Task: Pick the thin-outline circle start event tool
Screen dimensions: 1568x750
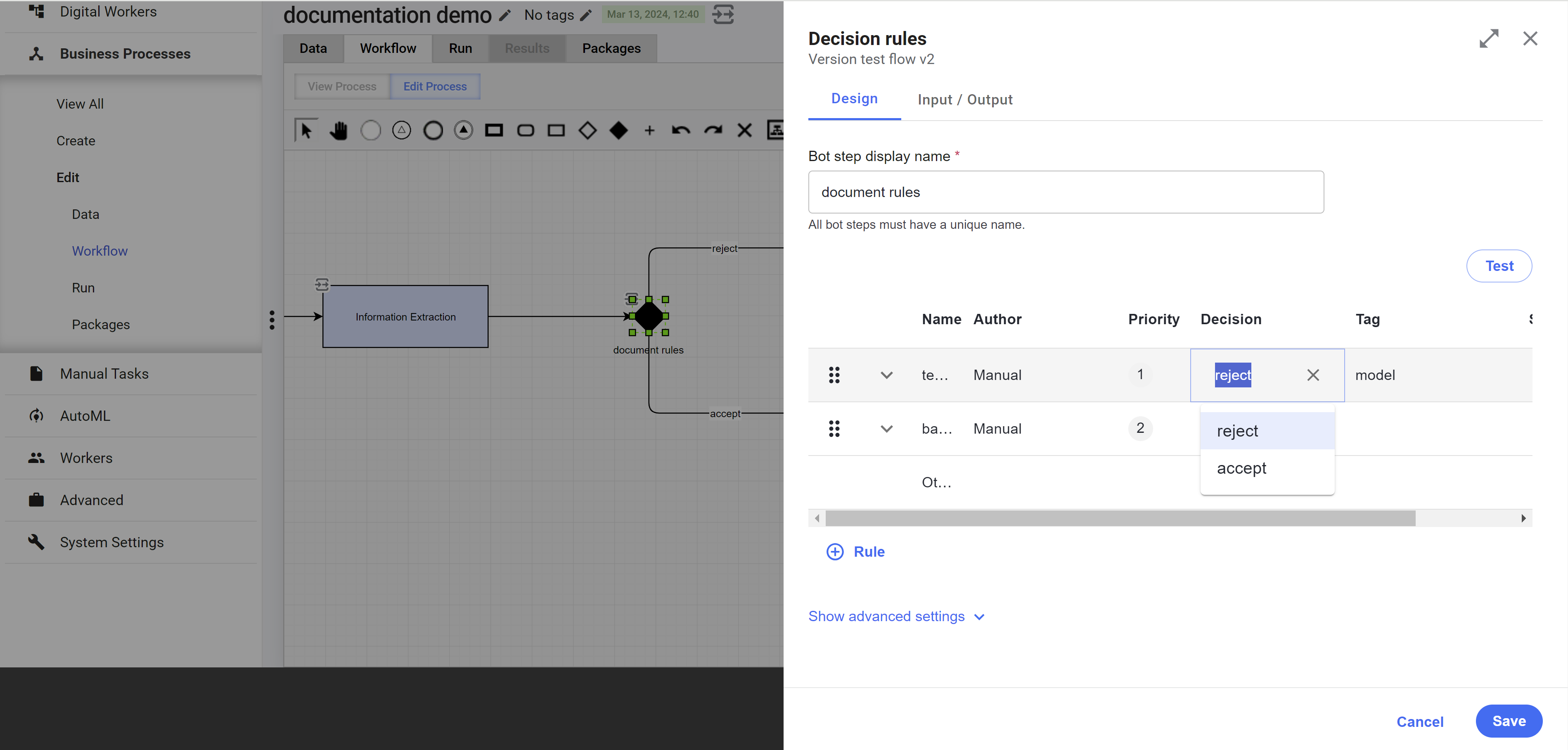Action: tap(371, 130)
